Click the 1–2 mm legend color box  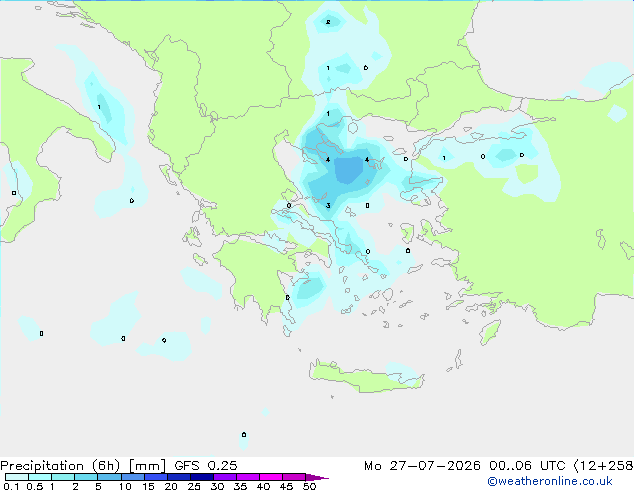[x=63, y=477]
